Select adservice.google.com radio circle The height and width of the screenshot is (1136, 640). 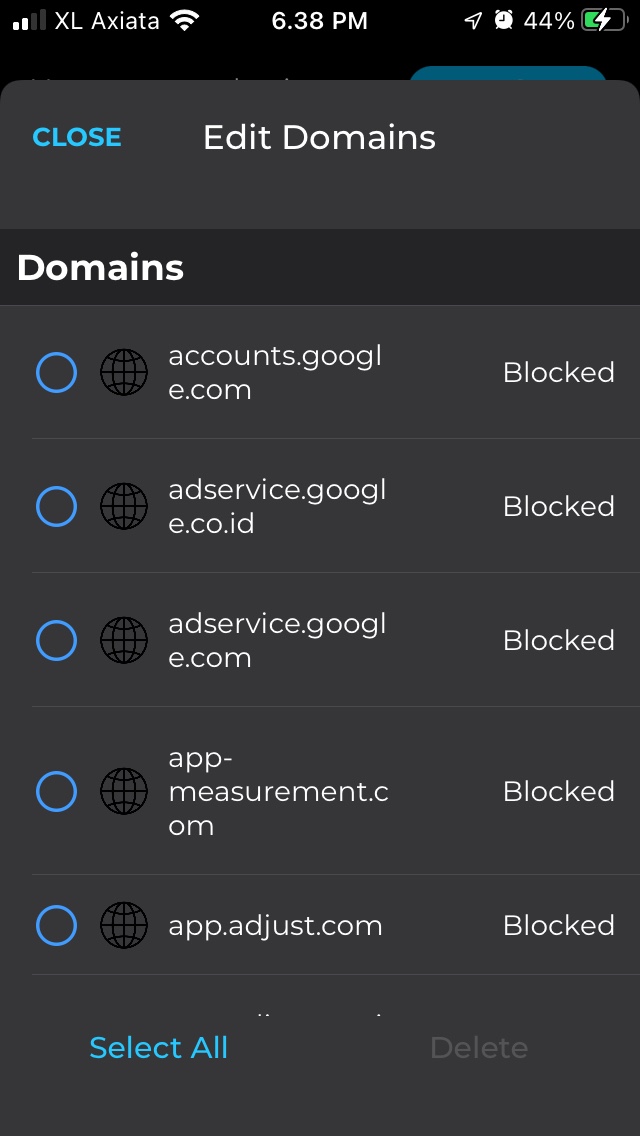click(56, 640)
